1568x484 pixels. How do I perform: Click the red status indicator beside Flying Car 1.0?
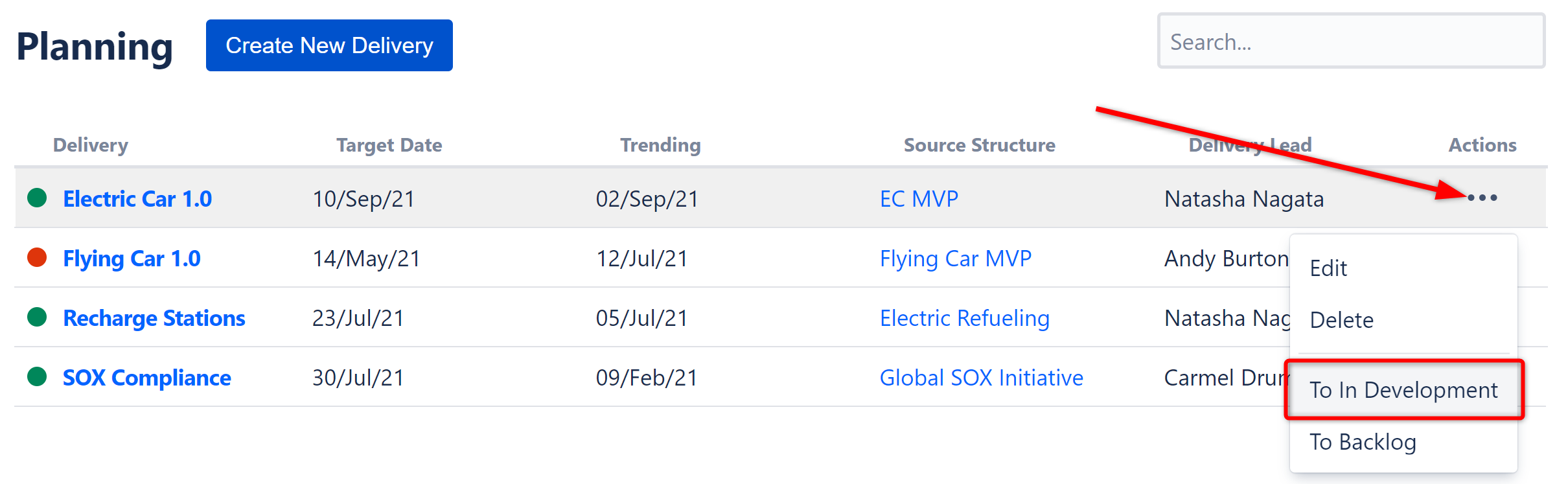pyautogui.click(x=37, y=258)
